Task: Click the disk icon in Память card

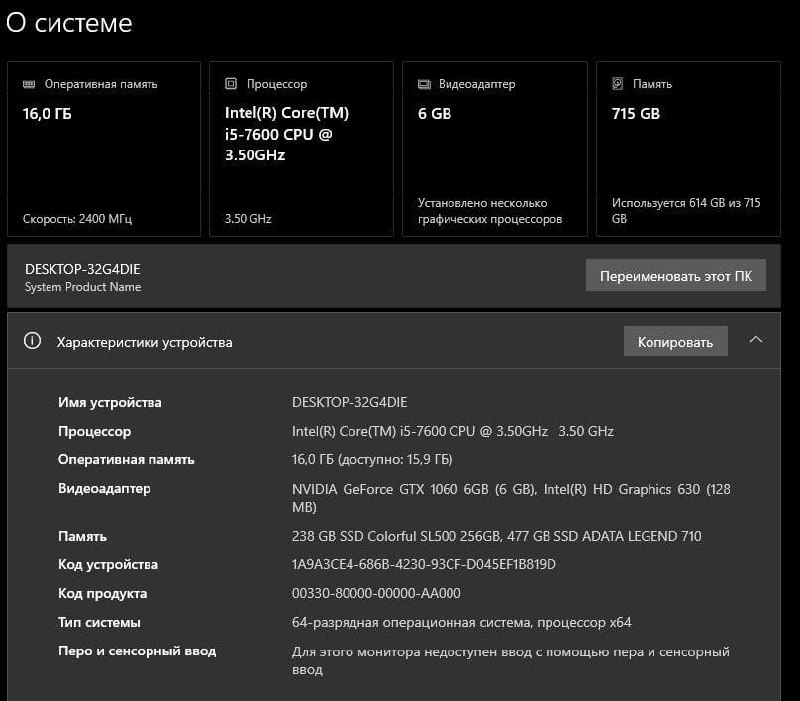Action: tap(618, 84)
